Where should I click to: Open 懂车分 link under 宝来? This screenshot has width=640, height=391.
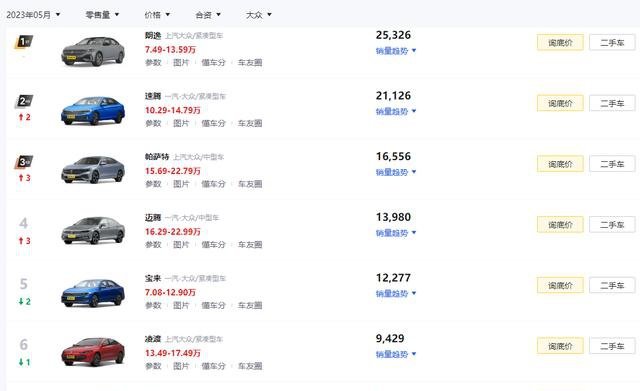pyautogui.click(x=213, y=305)
